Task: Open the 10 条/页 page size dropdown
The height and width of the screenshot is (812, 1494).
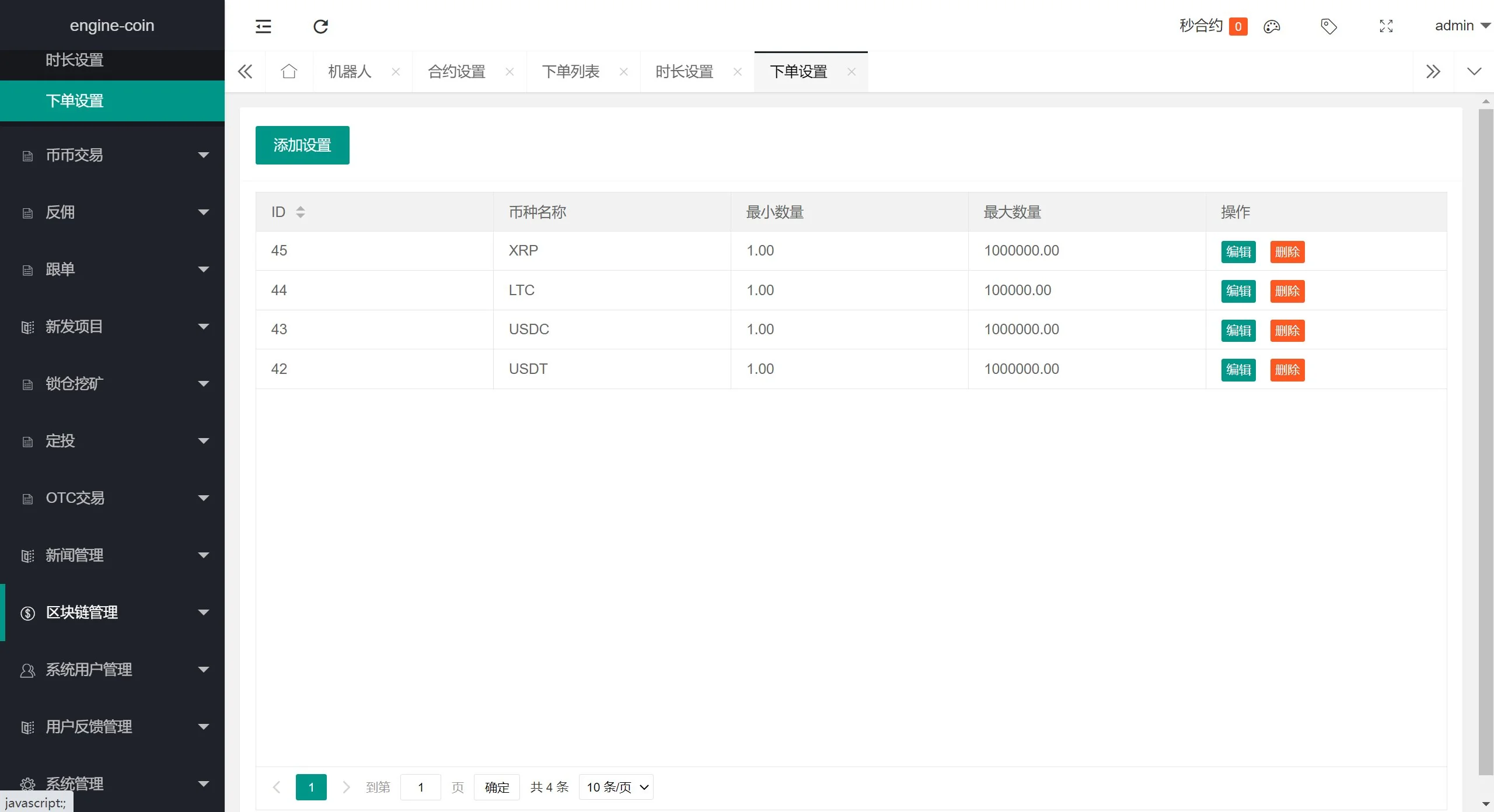Action: 616,787
